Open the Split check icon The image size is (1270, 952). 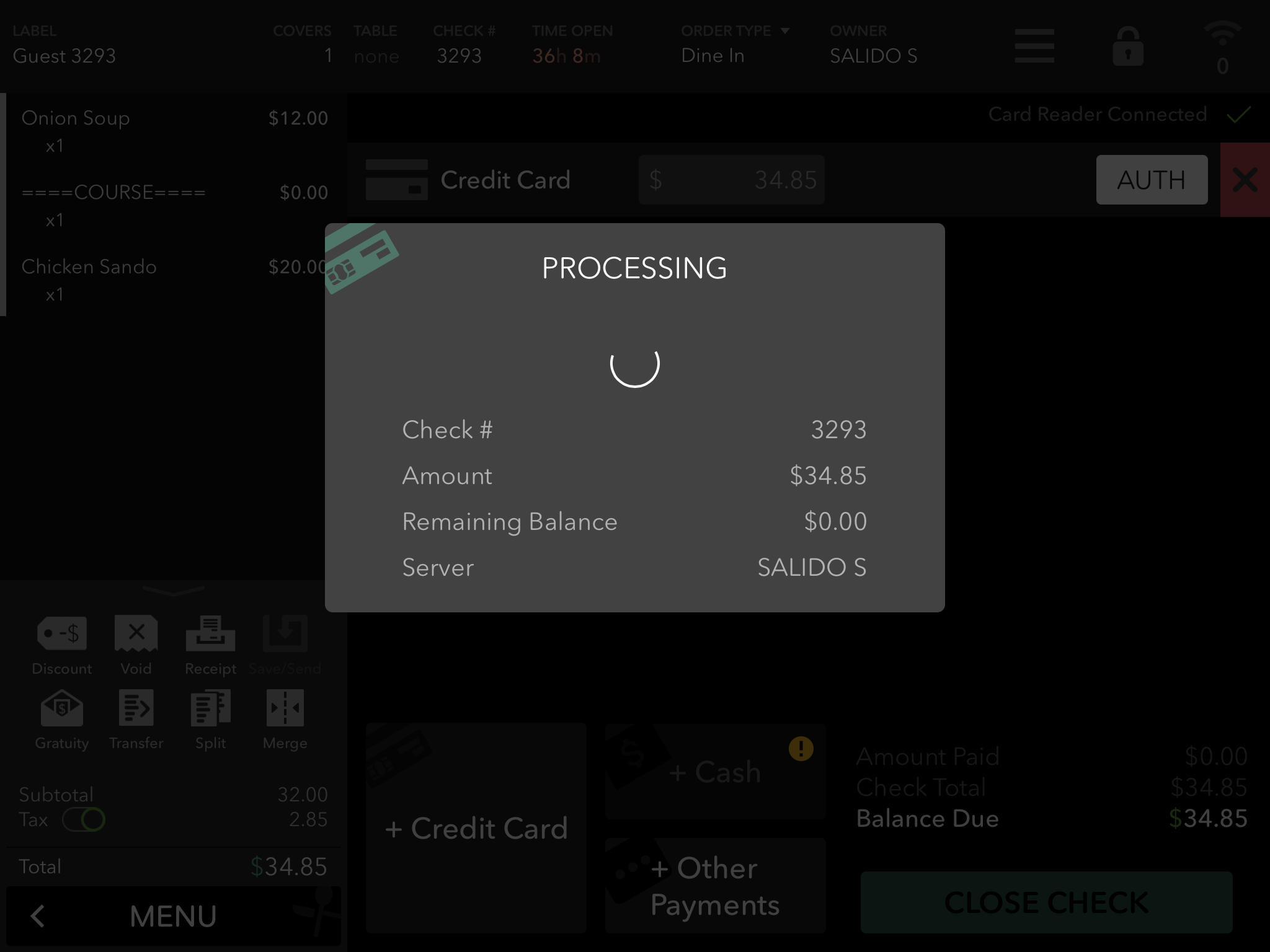pyautogui.click(x=210, y=708)
